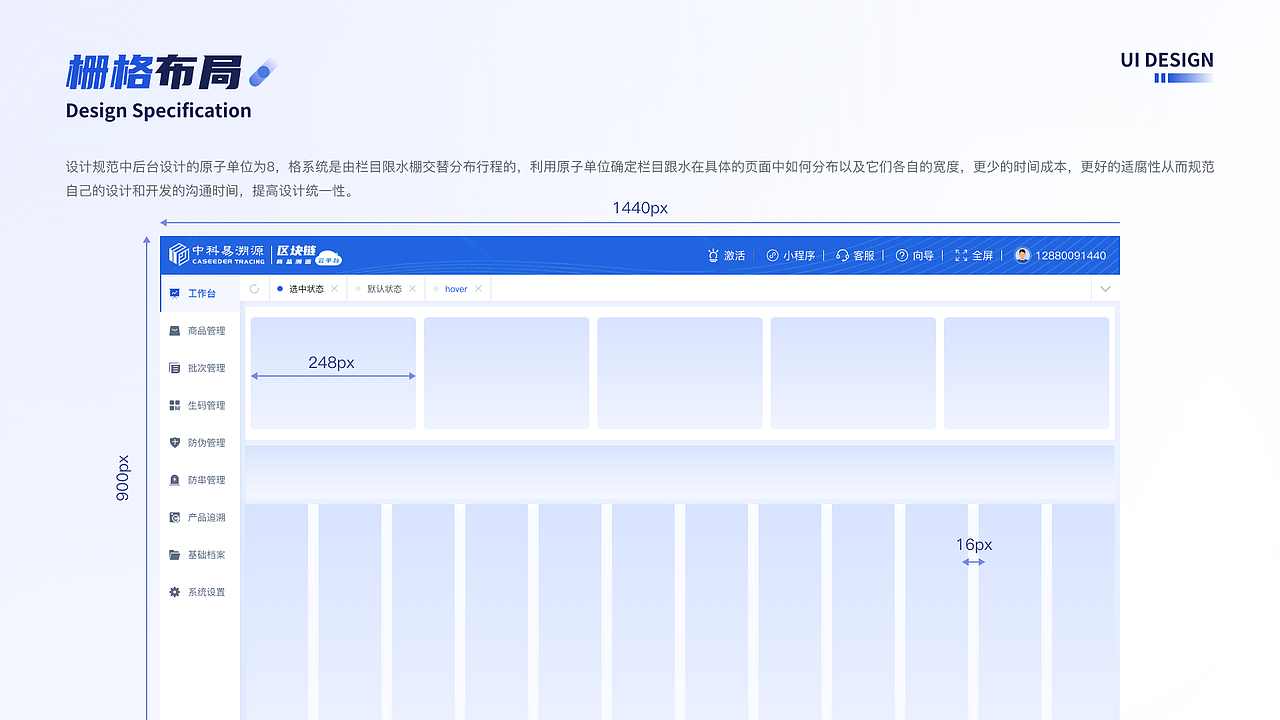The image size is (1280, 720).
Task: Click the 激活 activate button
Action: 727,255
